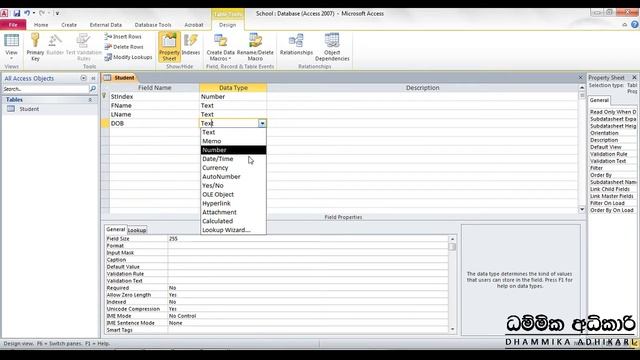This screenshot has height=360, width=640.
Task: Click Order By in Property Sheet
Action: pyautogui.click(x=601, y=175)
